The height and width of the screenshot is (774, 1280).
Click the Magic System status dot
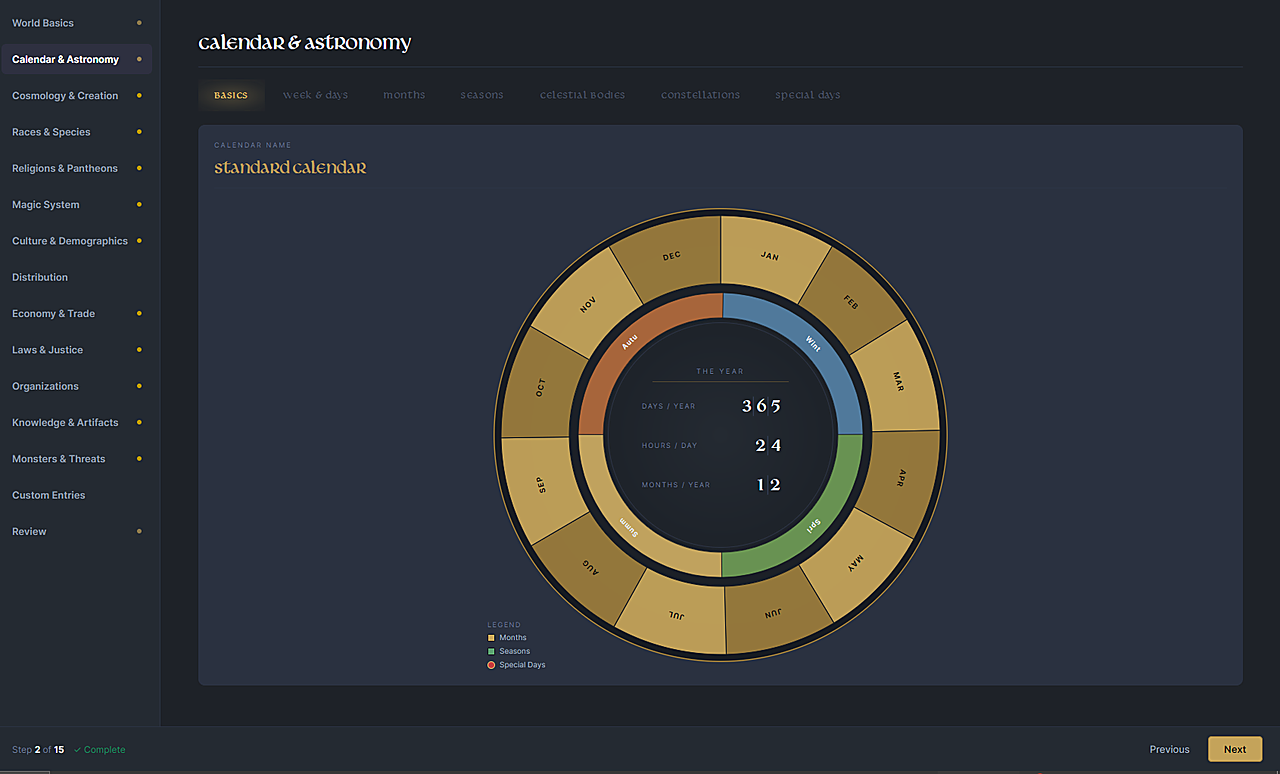tap(139, 205)
